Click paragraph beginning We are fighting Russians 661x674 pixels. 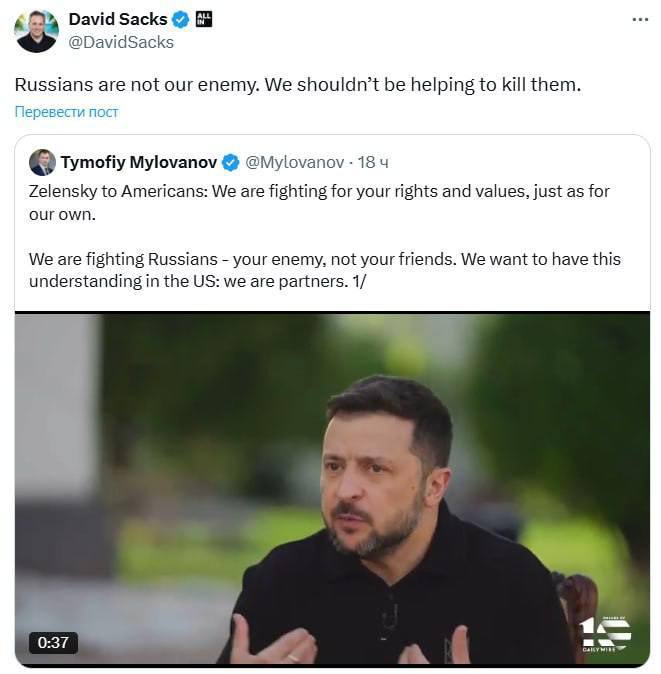click(x=324, y=270)
